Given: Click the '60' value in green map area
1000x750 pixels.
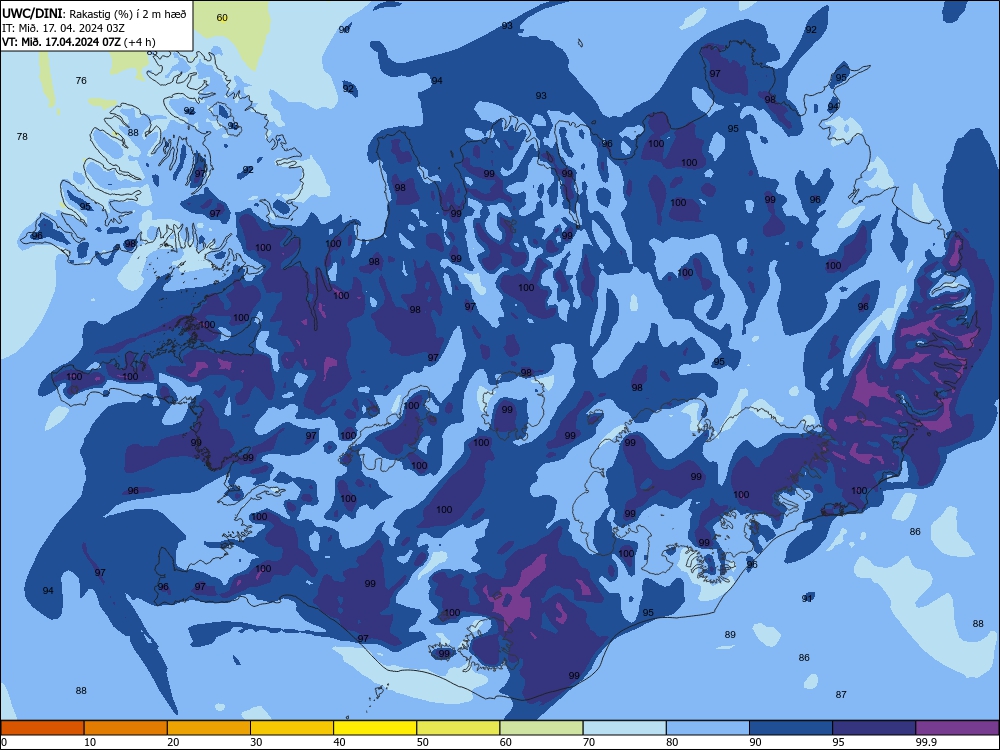Looking at the screenshot, I should click(222, 18).
